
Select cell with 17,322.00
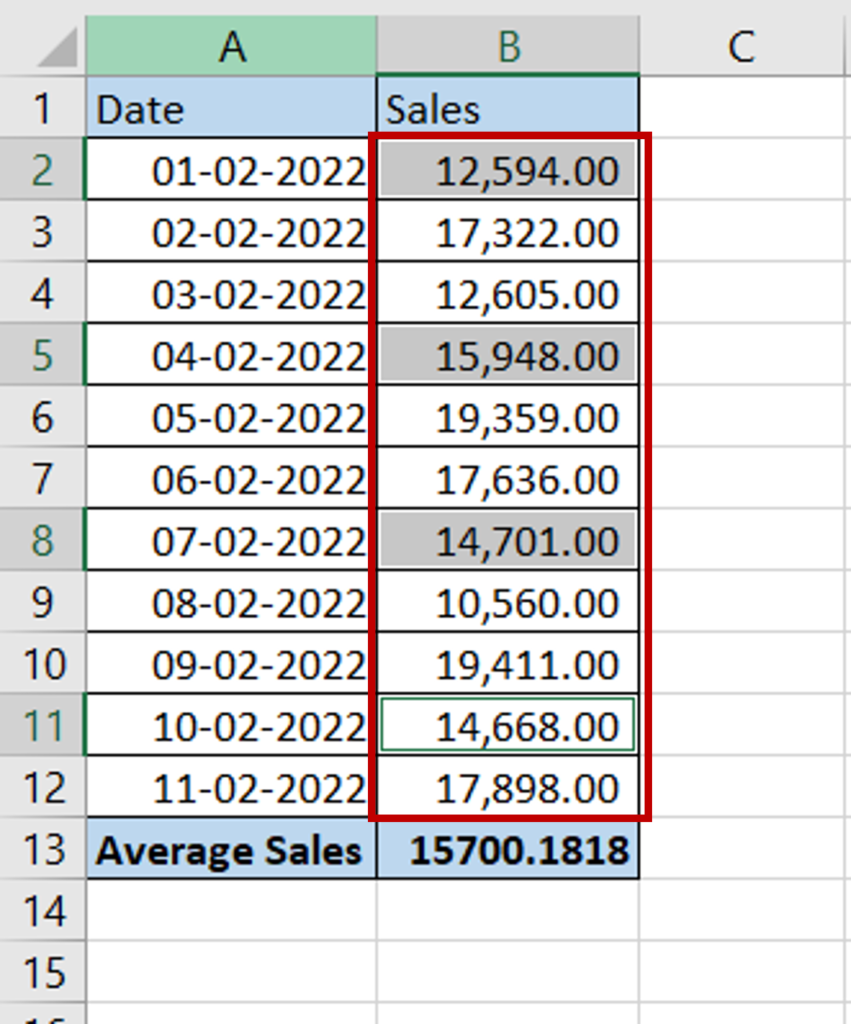508,231
